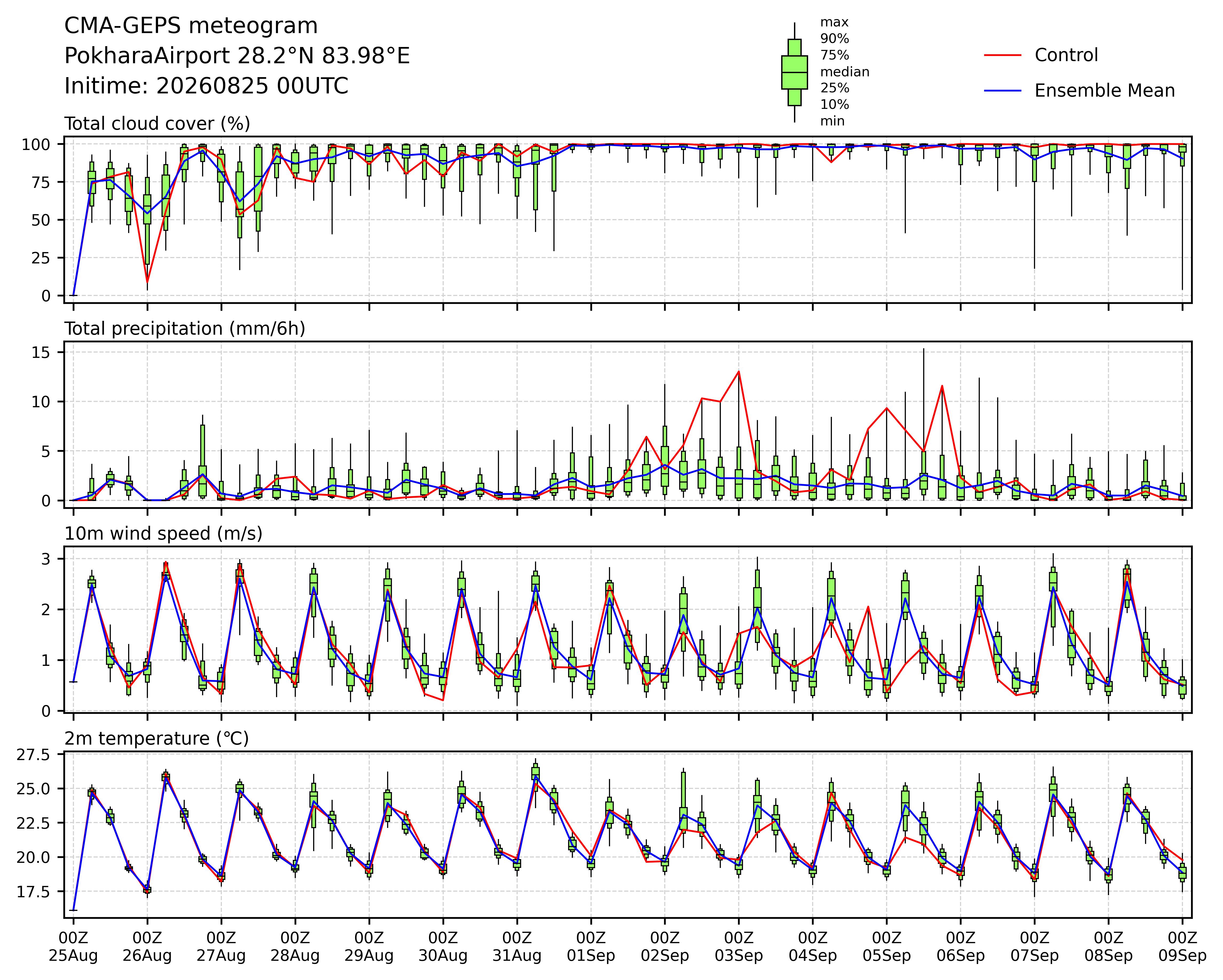Click cloud cover y-axis tick '100'
This screenshot has width=1223, height=980.
pyautogui.click(x=36, y=145)
